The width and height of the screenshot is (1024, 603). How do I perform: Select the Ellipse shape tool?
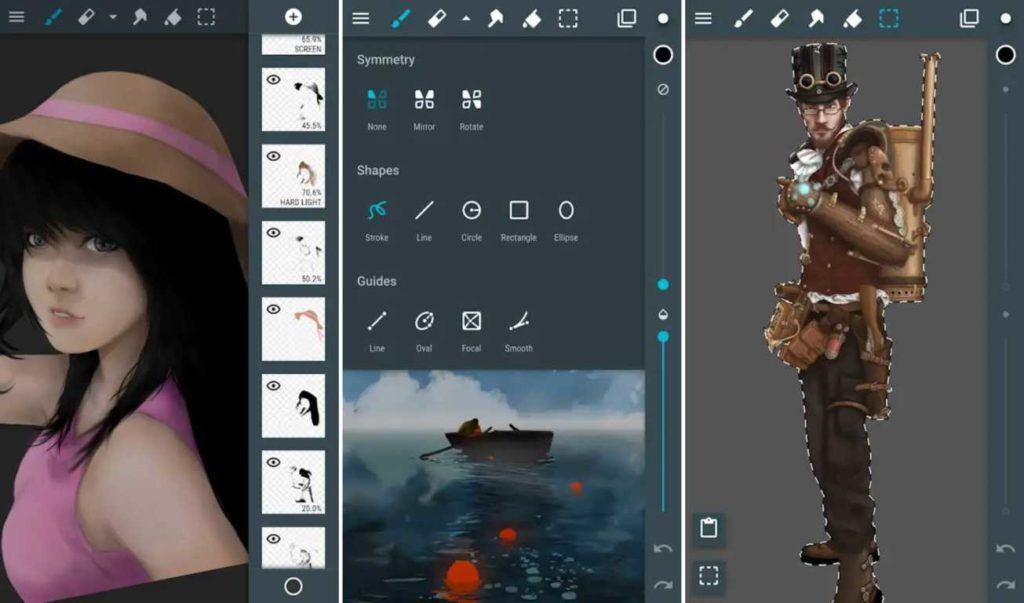pyautogui.click(x=566, y=212)
